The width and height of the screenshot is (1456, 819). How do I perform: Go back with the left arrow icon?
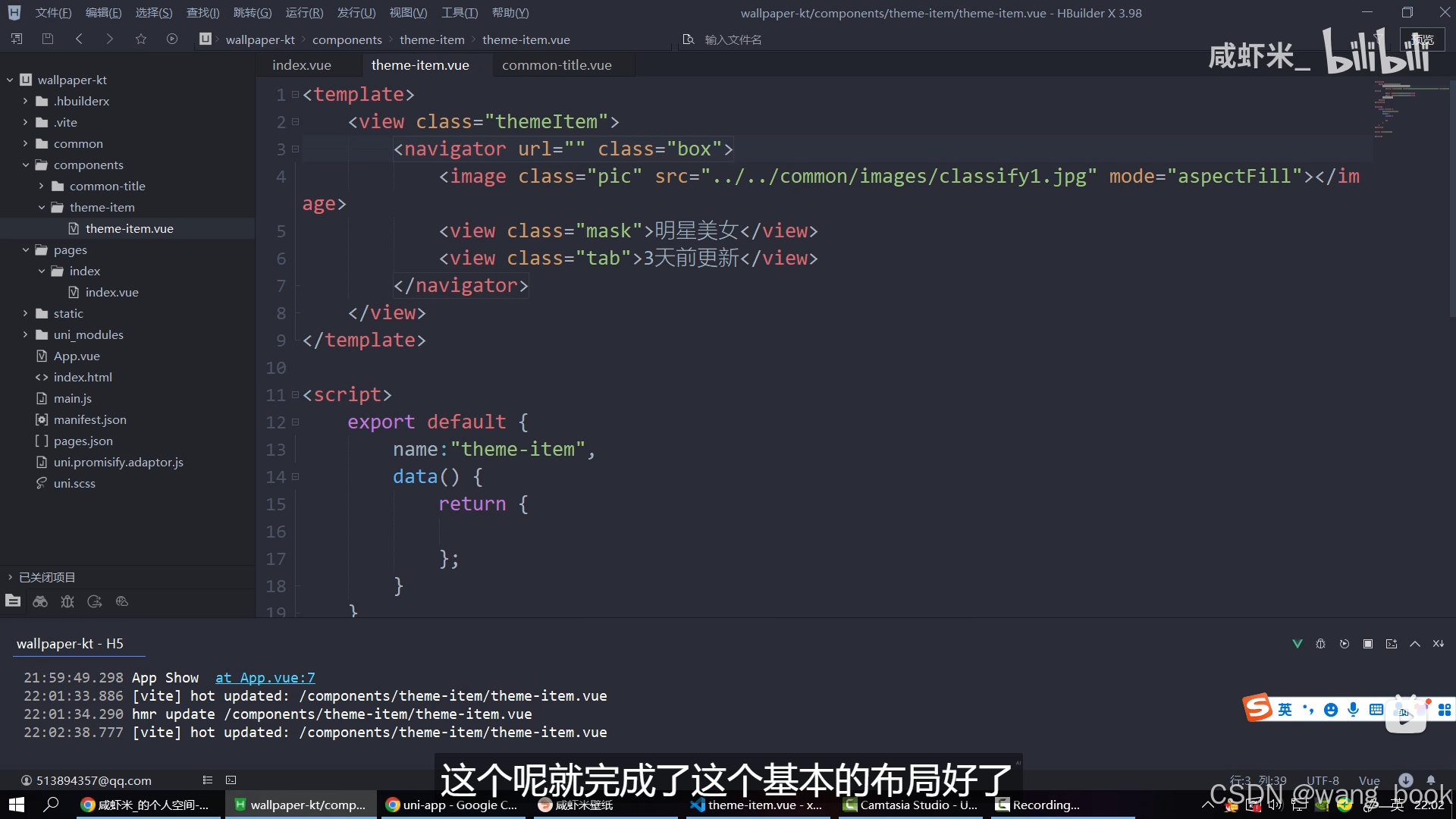[x=79, y=39]
